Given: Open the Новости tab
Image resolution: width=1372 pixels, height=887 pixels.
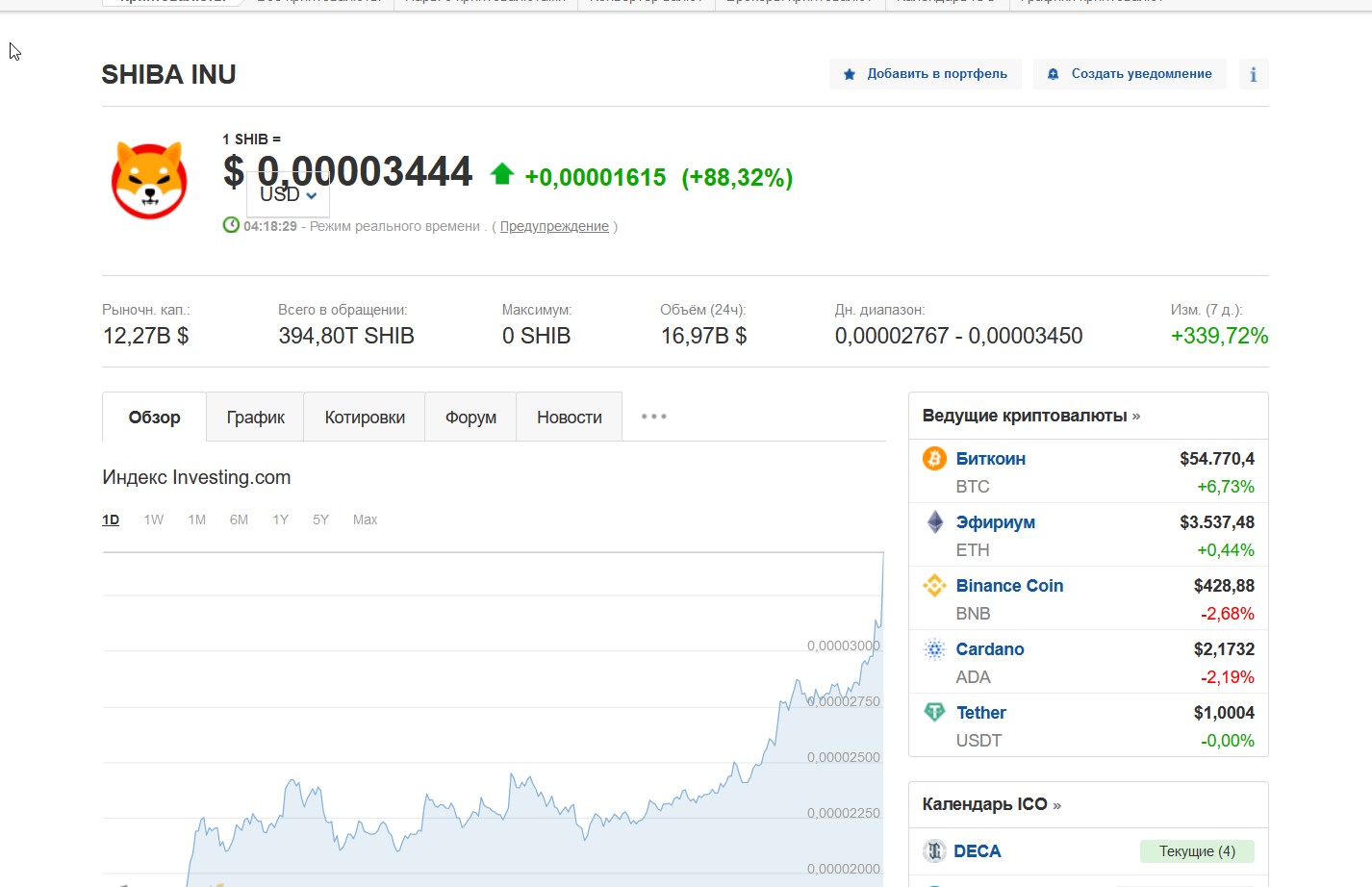Looking at the screenshot, I should 569,418.
